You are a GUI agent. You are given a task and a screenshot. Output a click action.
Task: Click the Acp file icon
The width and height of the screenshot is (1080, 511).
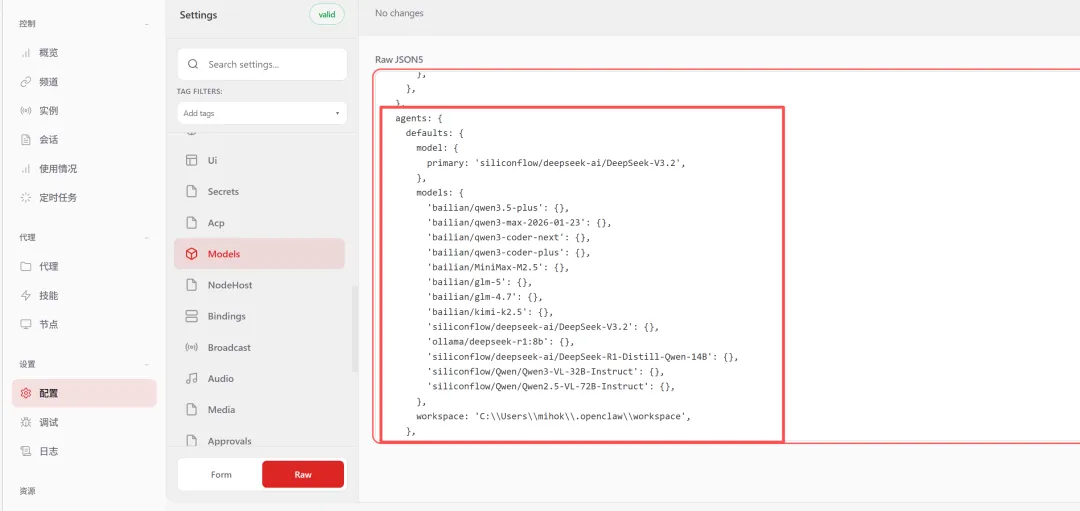[x=191, y=223]
